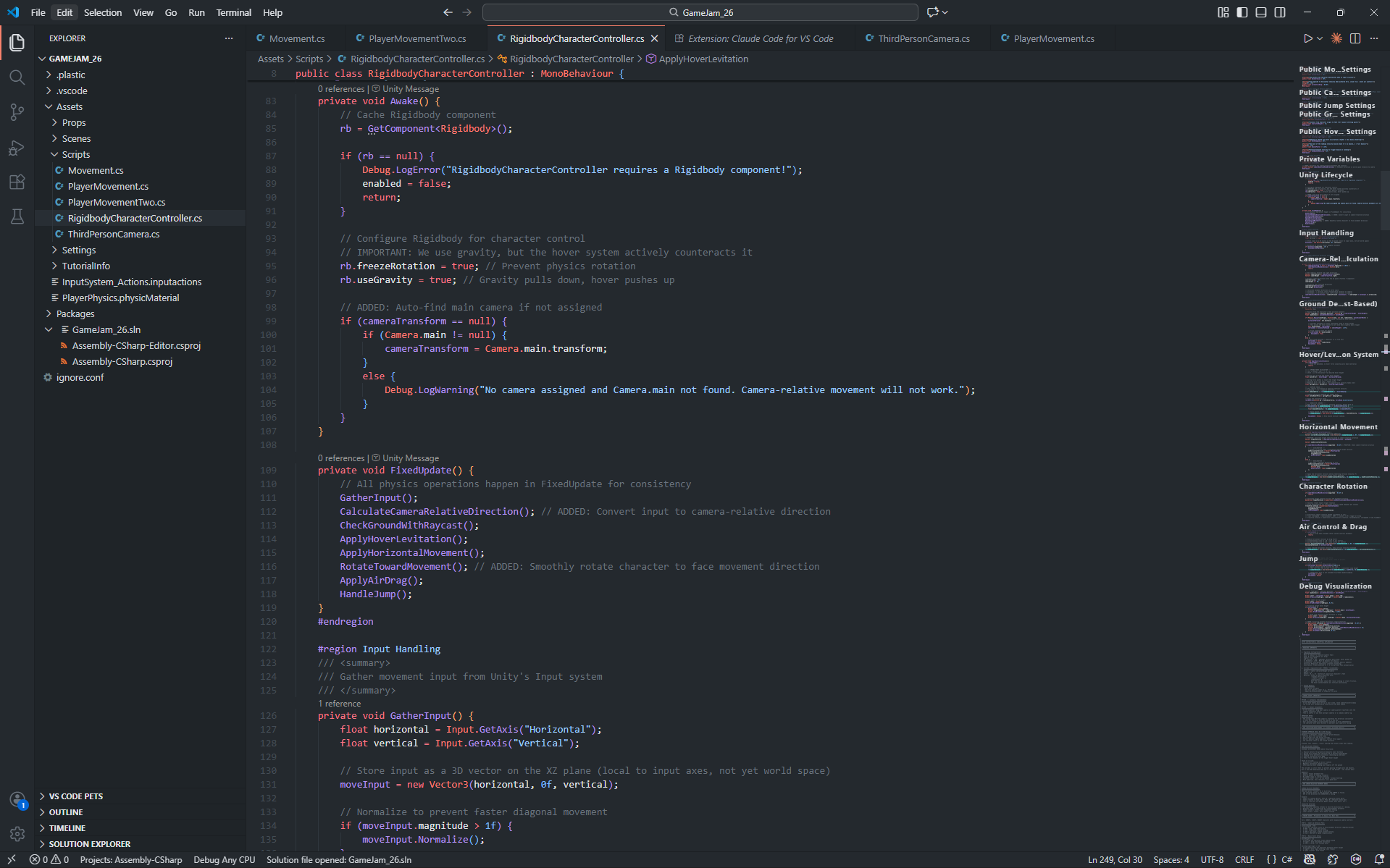Open the Testing flask view
The height and width of the screenshot is (868, 1390).
point(17,216)
